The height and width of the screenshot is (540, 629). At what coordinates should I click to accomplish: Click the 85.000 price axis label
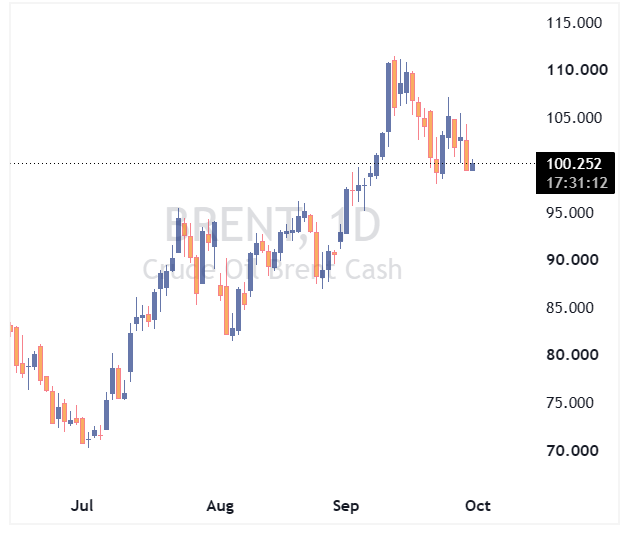[x=570, y=308]
